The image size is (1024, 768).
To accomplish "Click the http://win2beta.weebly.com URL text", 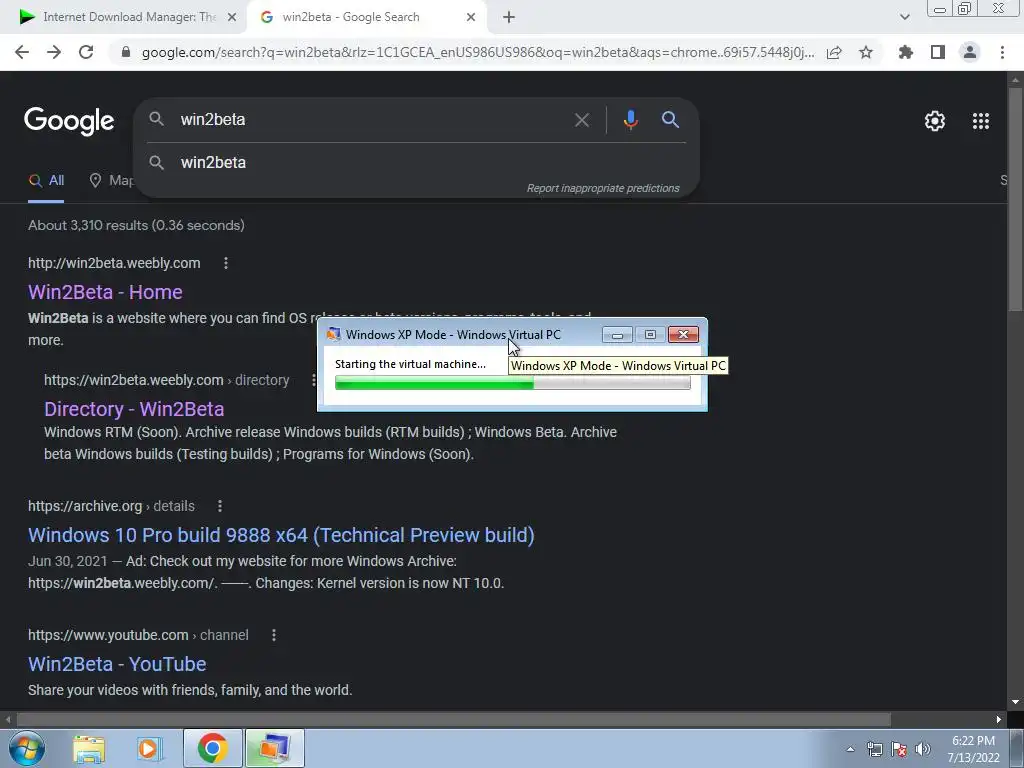I will [x=114, y=263].
